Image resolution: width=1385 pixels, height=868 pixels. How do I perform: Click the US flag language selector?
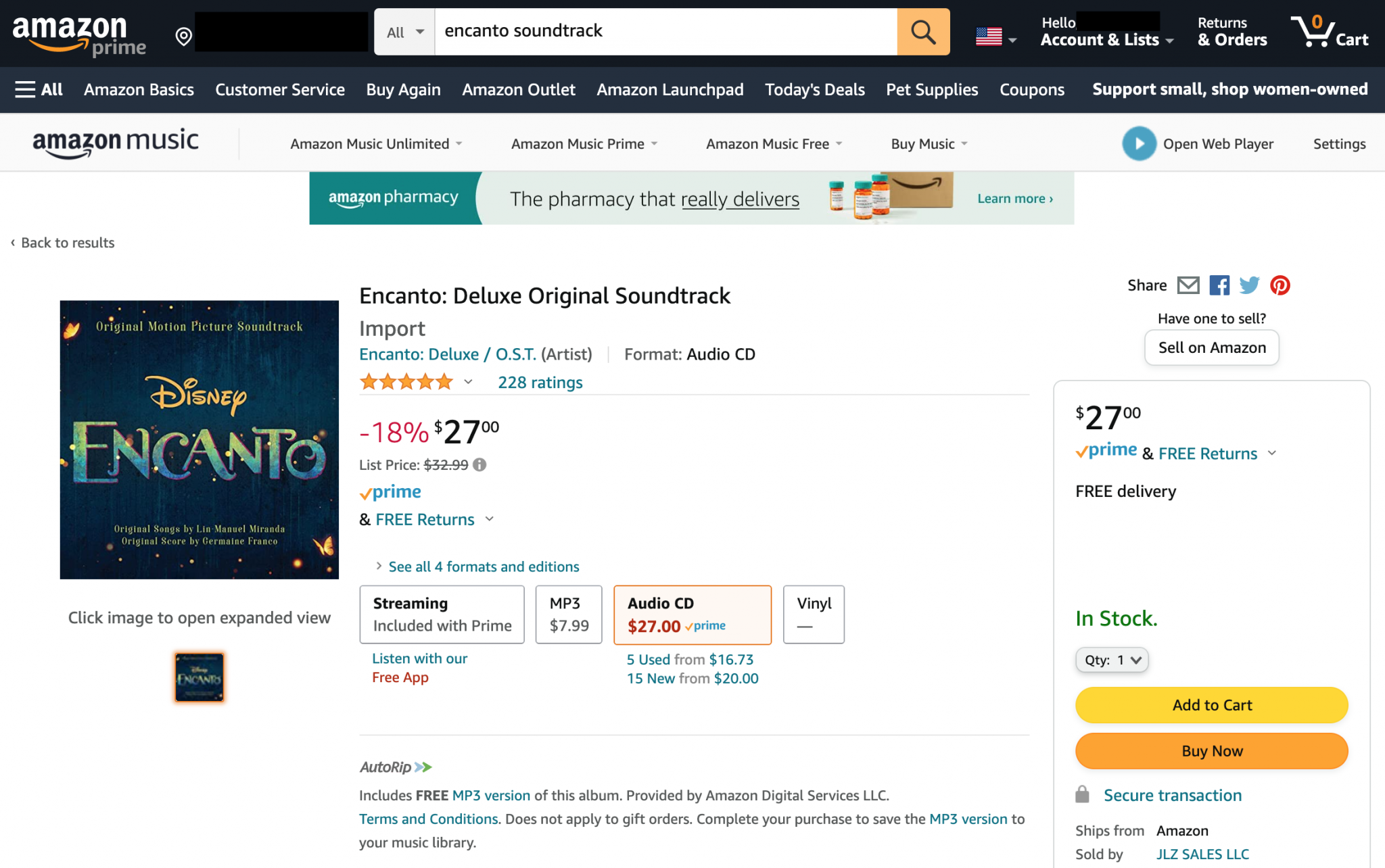tap(995, 37)
